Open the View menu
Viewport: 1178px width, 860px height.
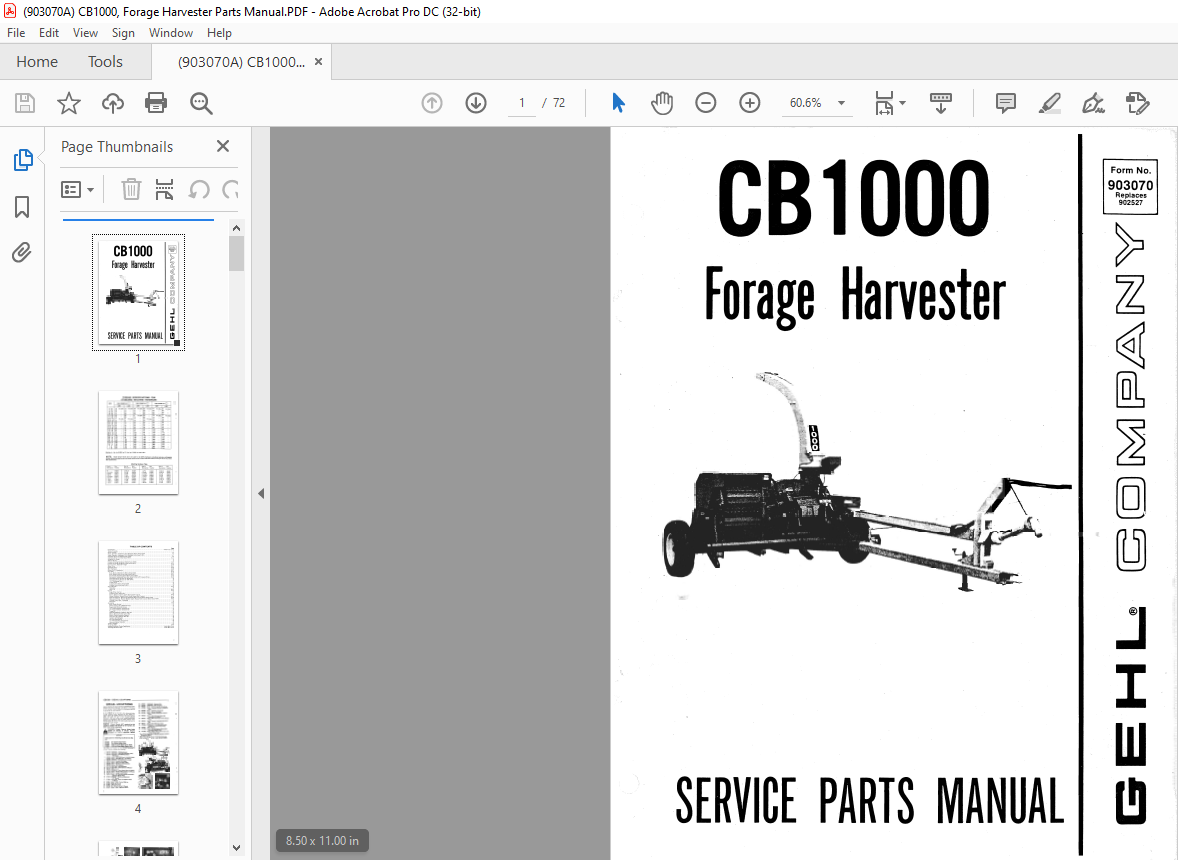click(85, 33)
